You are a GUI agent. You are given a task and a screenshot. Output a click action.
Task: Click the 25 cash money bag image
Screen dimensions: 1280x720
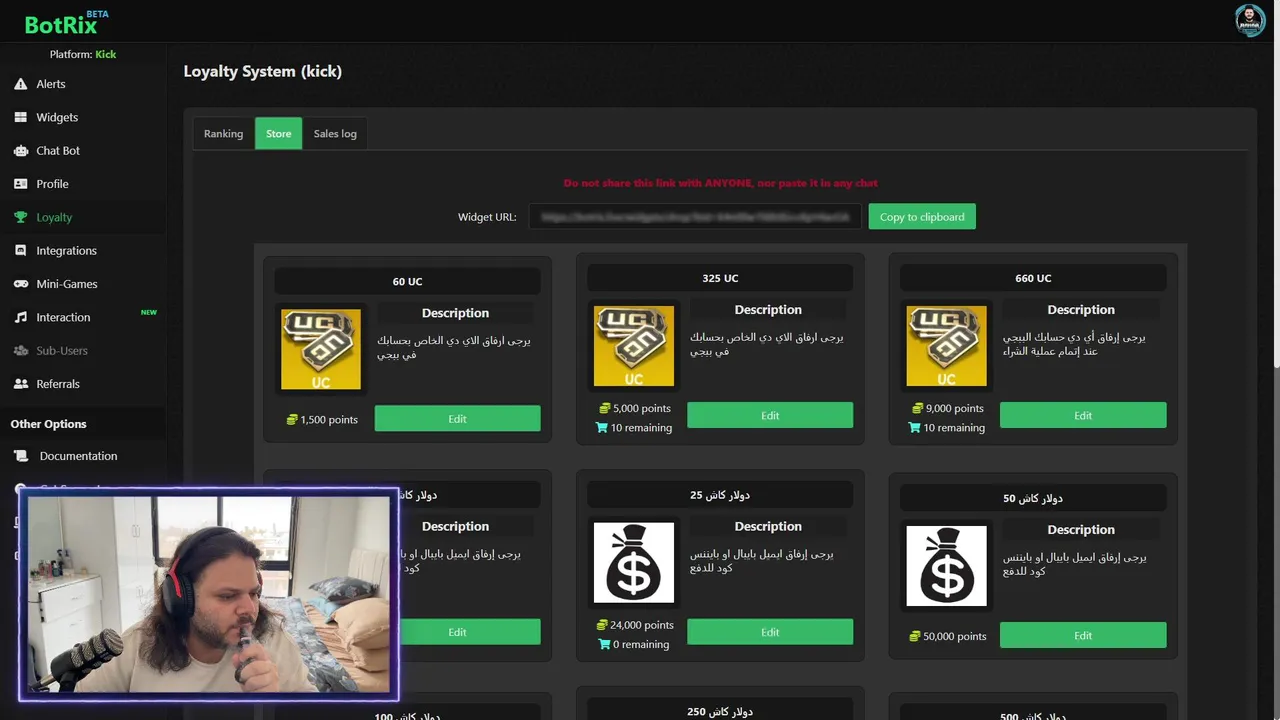tap(634, 563)
